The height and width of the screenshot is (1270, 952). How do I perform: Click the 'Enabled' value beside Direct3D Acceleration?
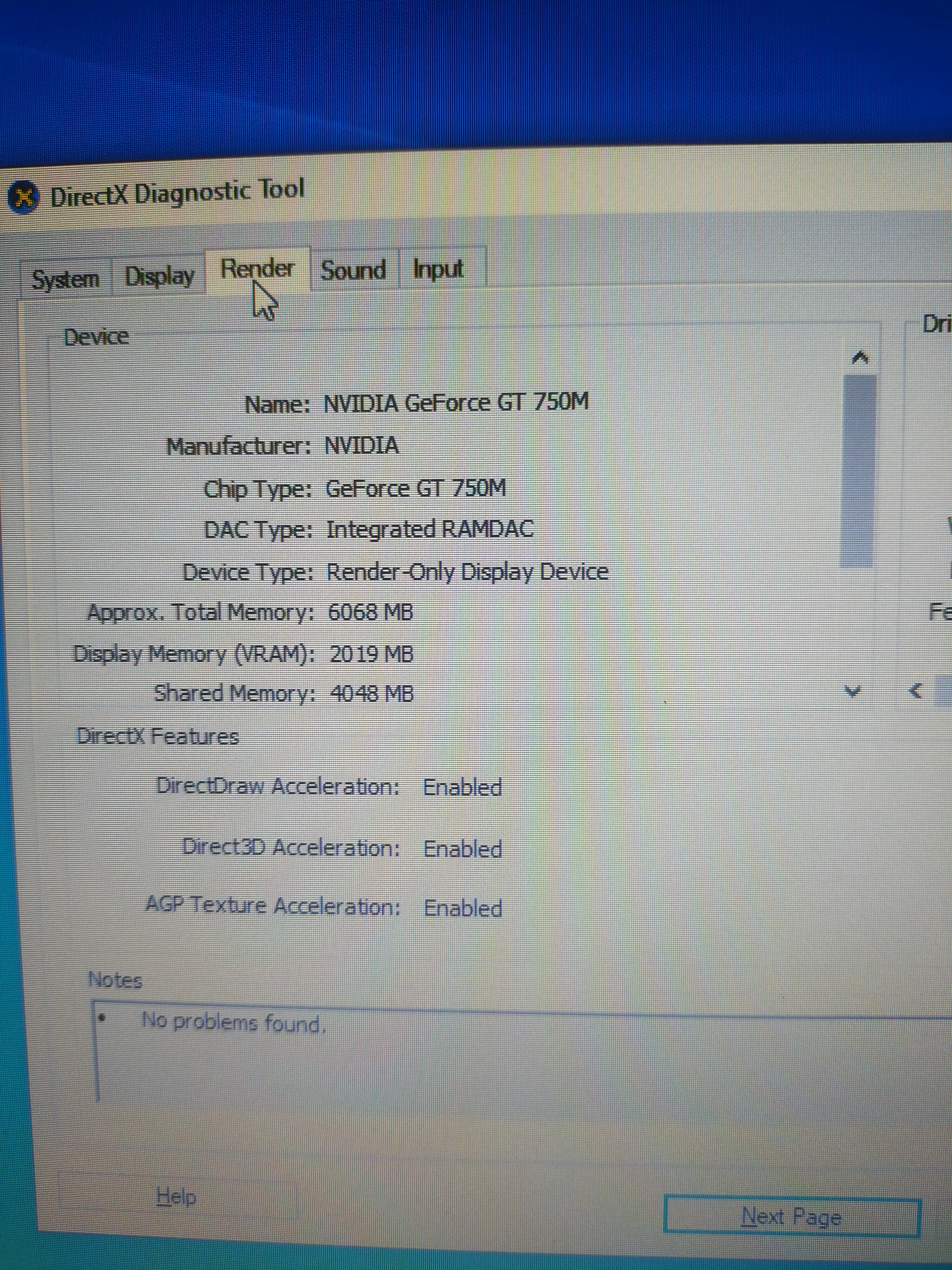coord(463,849)
